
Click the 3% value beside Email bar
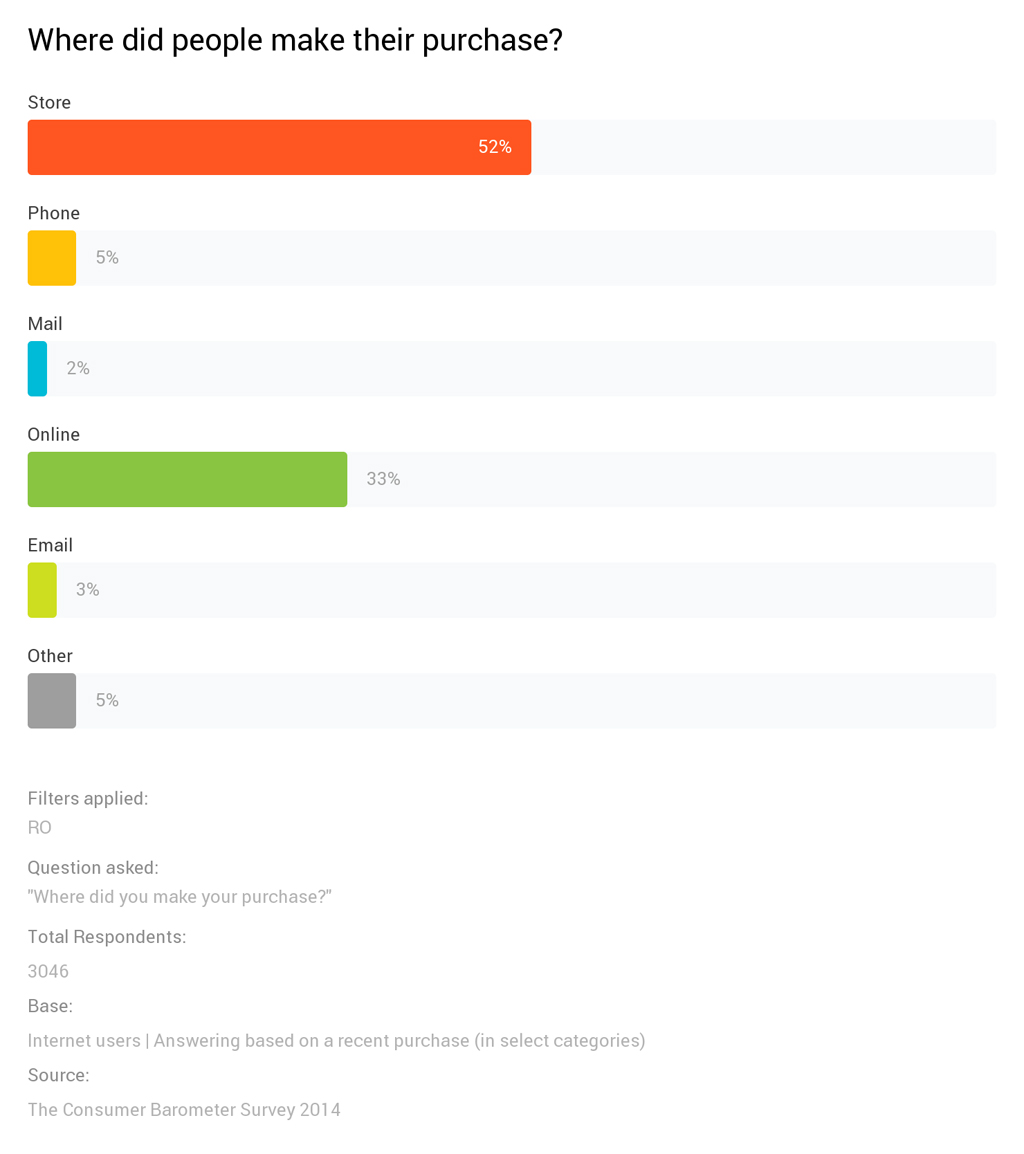click(88, 590)
